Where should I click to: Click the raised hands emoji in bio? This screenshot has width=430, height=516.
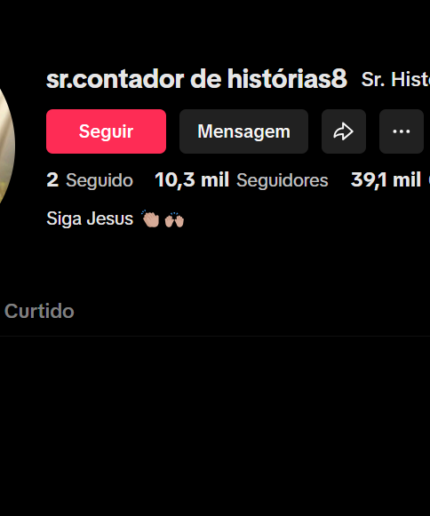(174, 220)
